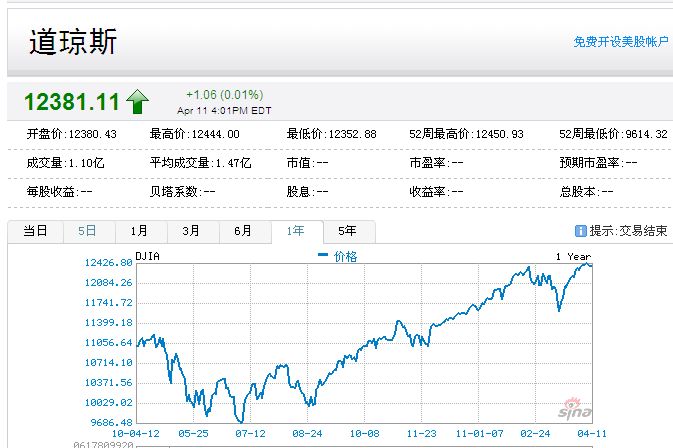Open the 免费开设美股帐户 link

620,42
